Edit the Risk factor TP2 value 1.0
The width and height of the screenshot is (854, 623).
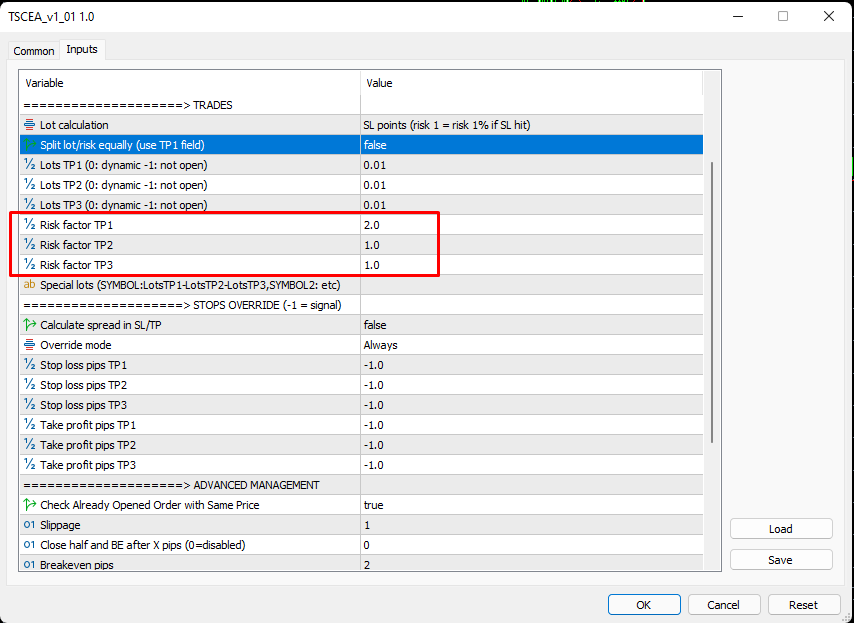(532, 245)
